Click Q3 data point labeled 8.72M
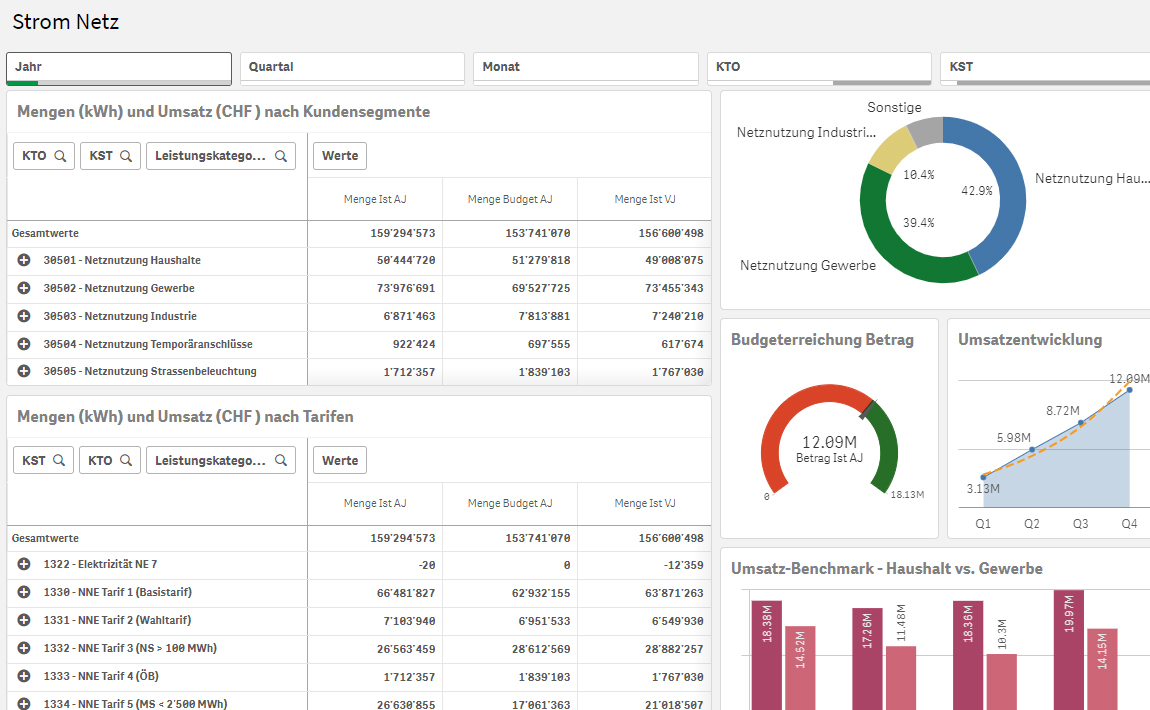Viewport: 1150px width, 710px height. (x=1080, y=422)
